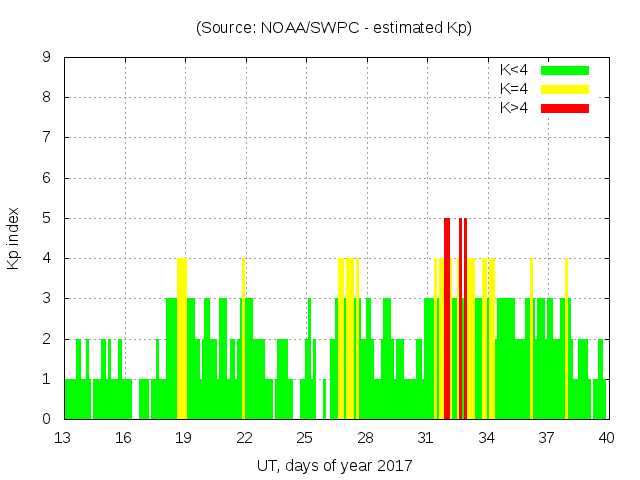Click the y-axis tick label 0
The height and width of the screenshot is (480, 640).
pos(47,419)
